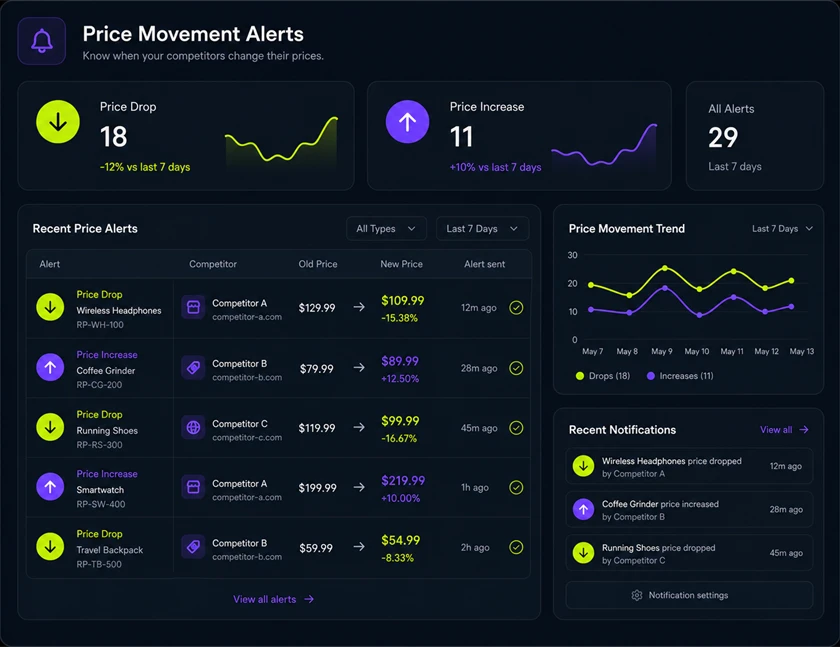Click the Competitor column header
Viewport: 840px width, 647px height.
coord(213,264)
